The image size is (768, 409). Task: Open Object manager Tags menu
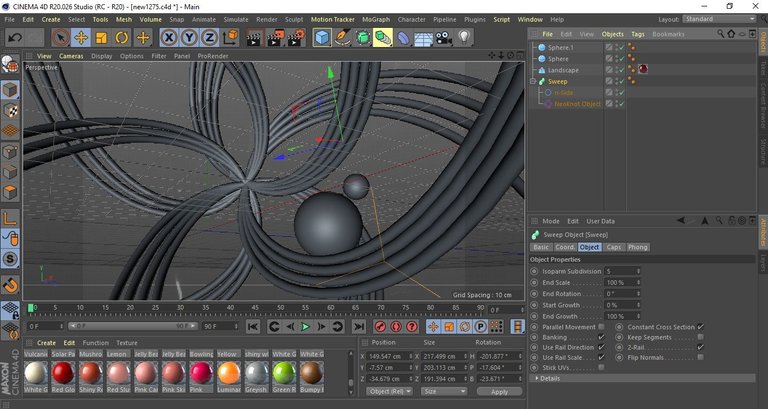[x=638, y=34]
